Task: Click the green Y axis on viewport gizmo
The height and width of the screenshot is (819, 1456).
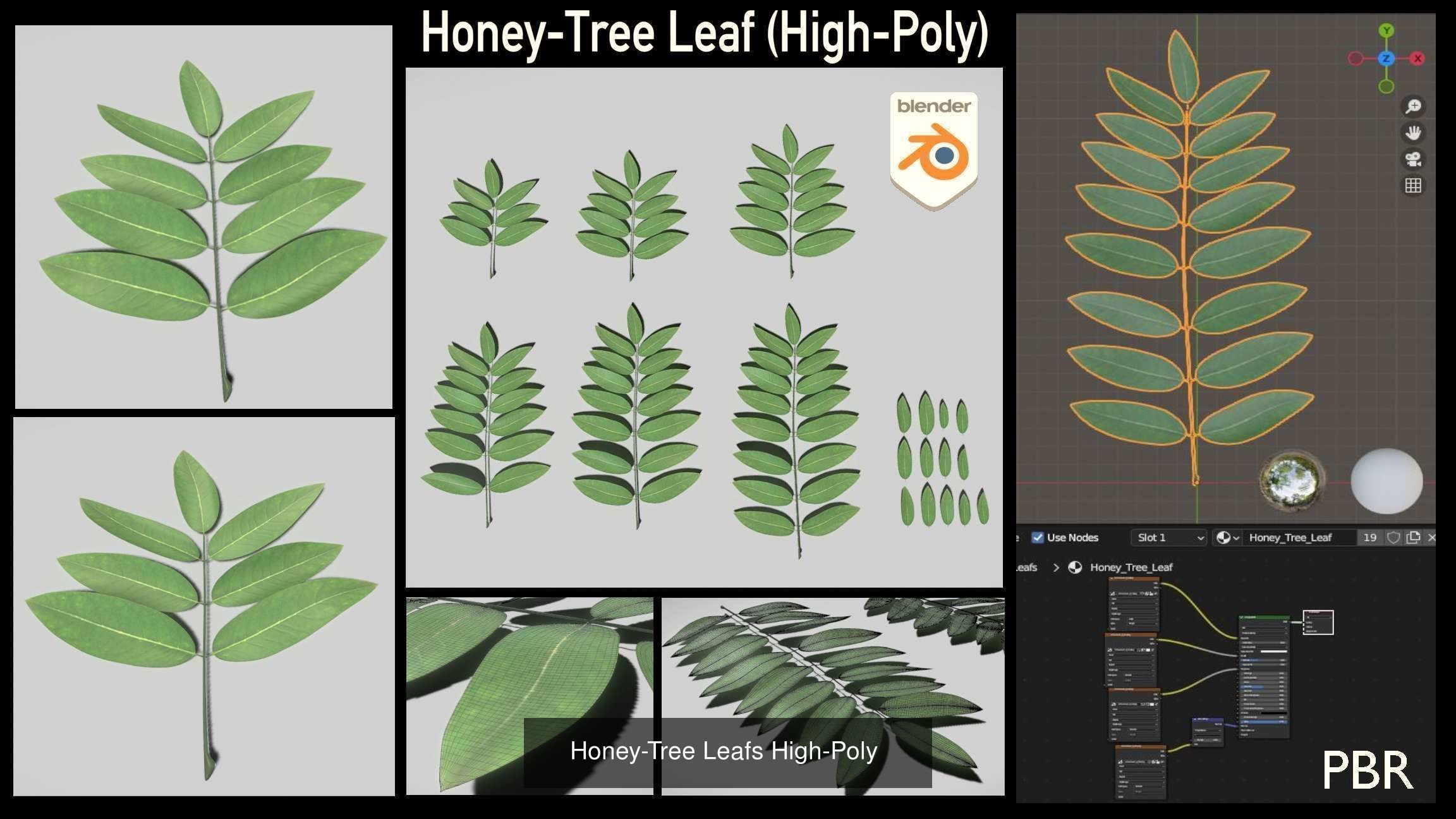Action: point(1386,30)
